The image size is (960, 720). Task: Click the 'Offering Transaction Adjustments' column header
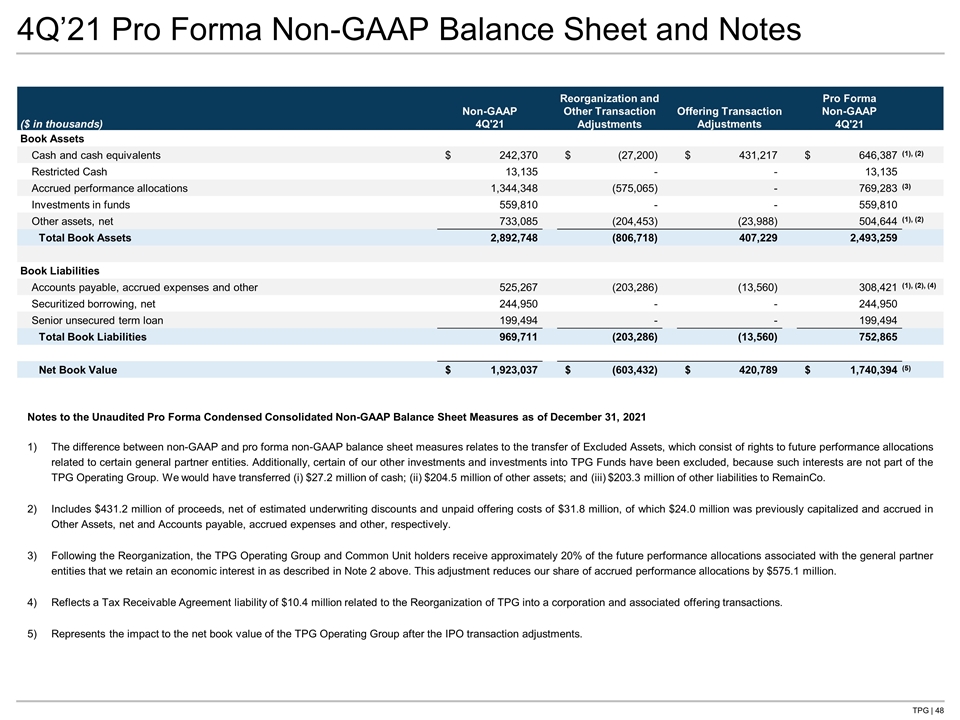[729, 117]
